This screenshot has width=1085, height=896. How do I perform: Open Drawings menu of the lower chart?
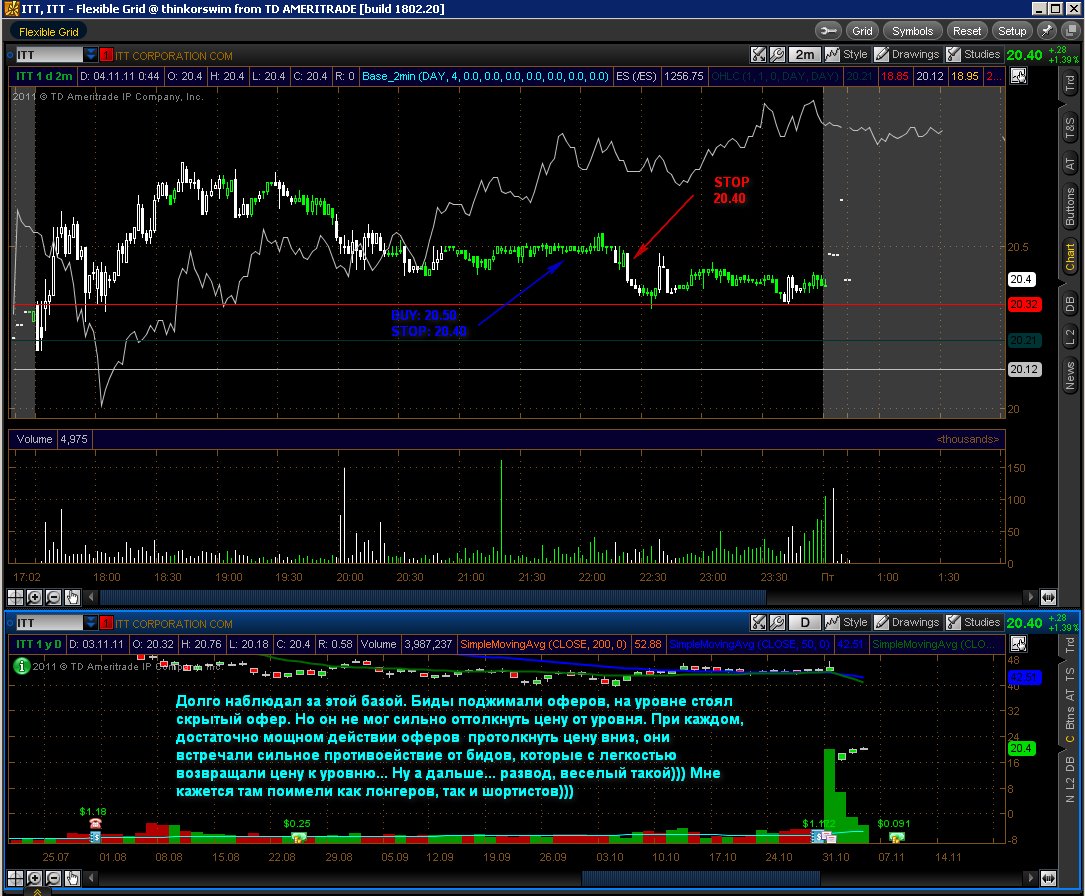pos(907,623)
